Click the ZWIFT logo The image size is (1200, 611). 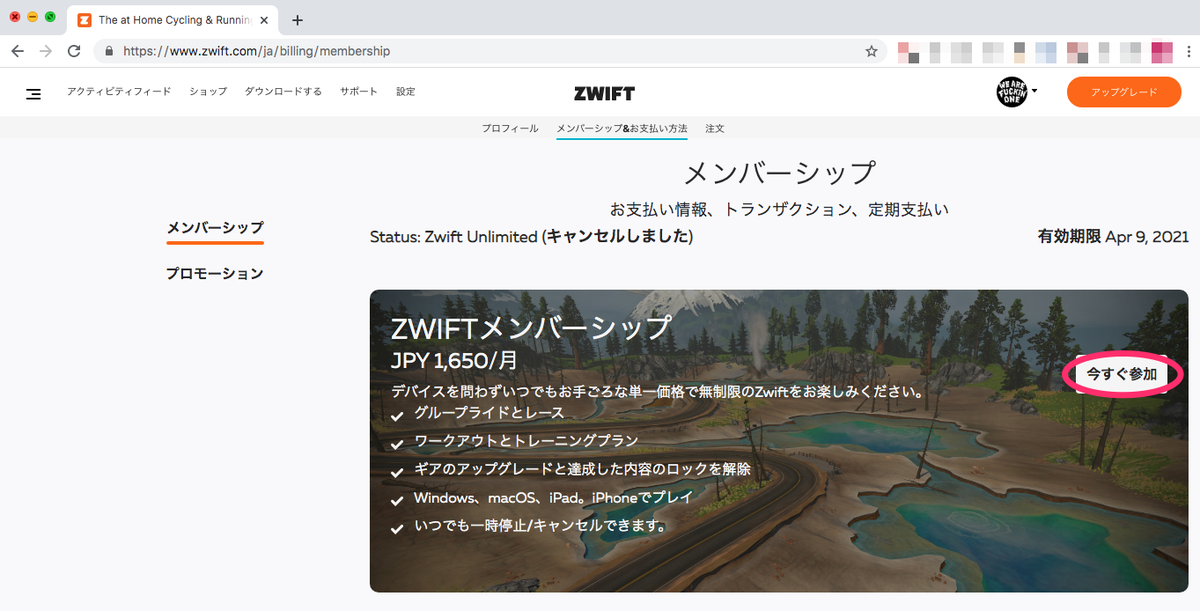[x=604, y=93]
